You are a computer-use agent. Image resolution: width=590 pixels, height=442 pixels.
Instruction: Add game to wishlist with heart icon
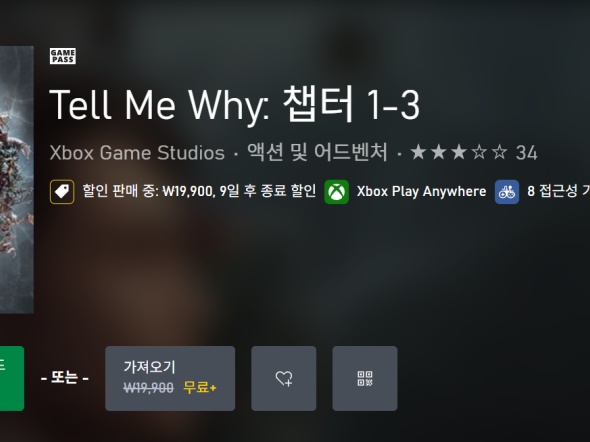coord(284,378)
